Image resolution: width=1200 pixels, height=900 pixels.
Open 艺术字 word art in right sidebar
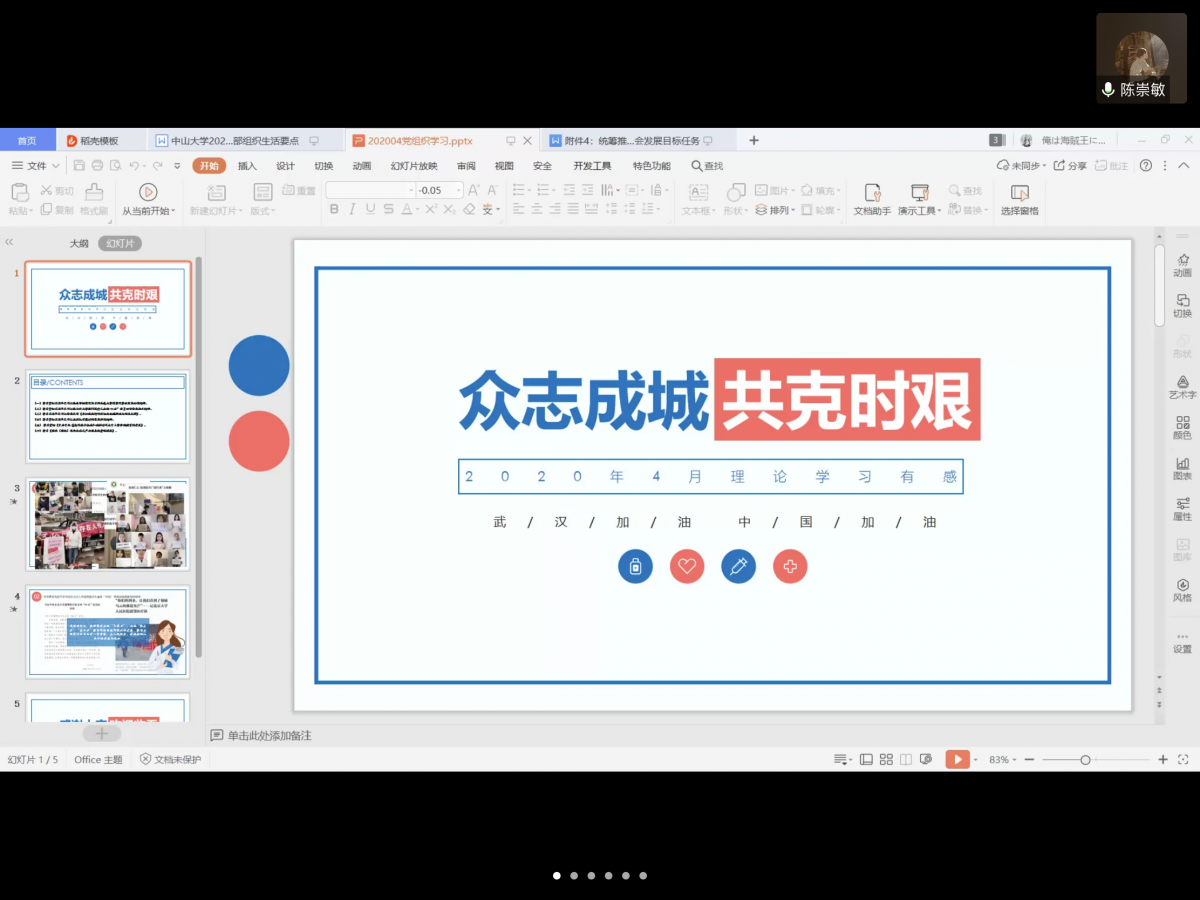coord(1182,387)
